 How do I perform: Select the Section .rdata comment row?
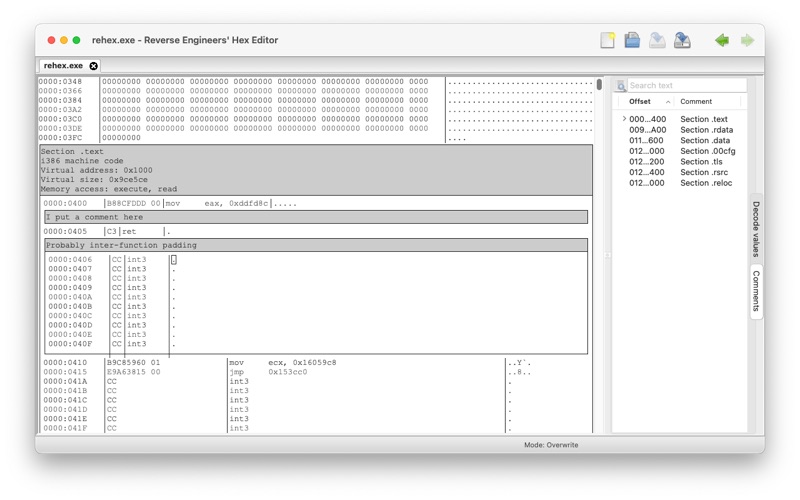click(x=681, y=130)
